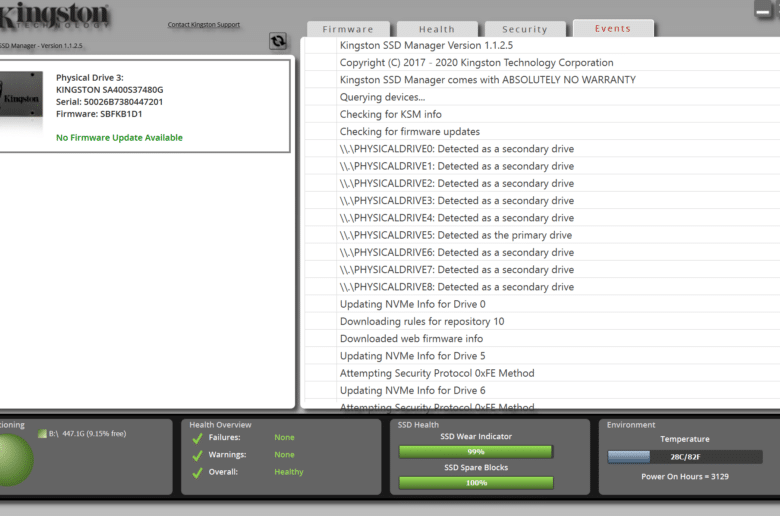Click the SSD Wear Indicator 99% bar
Viewport: 780px width, 516px height.
click(x=476, y=452)
